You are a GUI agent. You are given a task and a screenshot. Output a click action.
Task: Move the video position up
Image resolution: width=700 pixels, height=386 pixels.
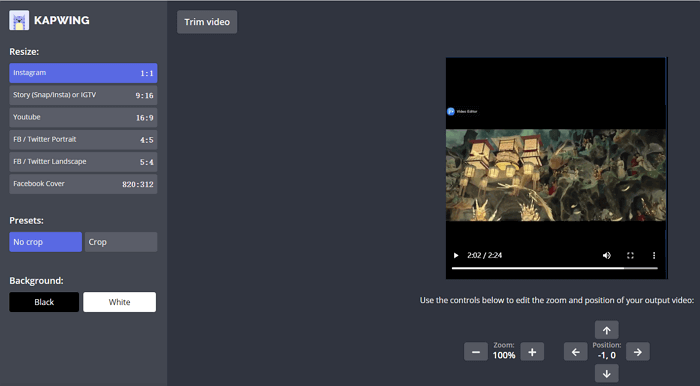pyautogui.click(x=607, y=330)
